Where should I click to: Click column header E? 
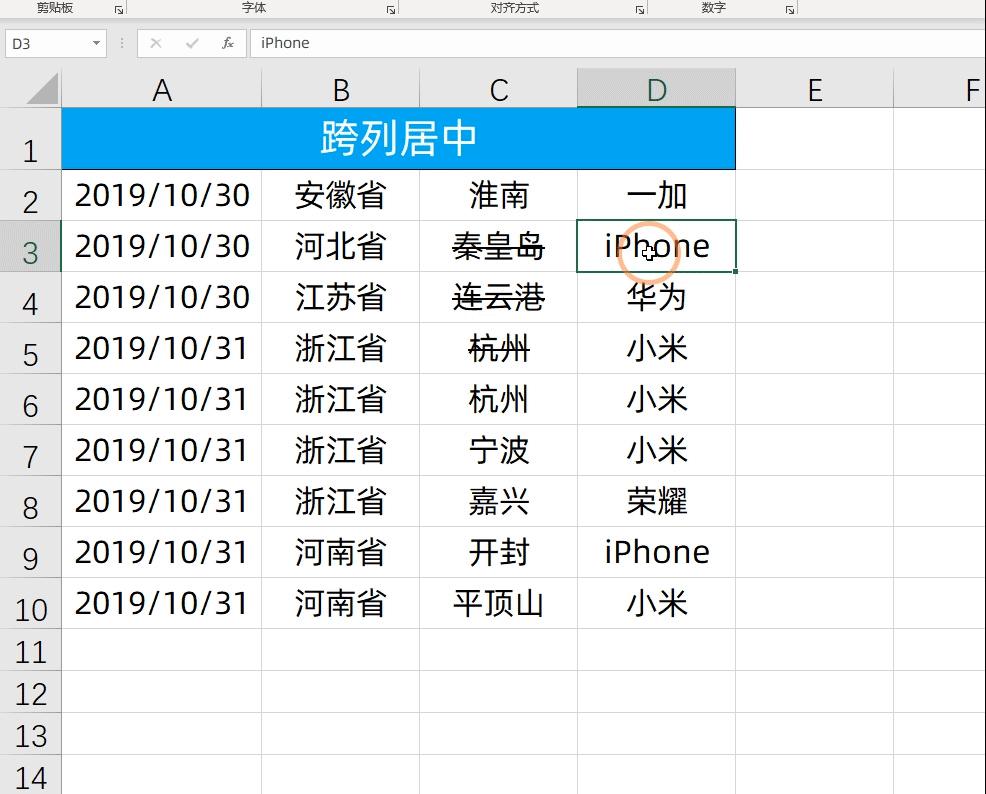pos(814,89)
